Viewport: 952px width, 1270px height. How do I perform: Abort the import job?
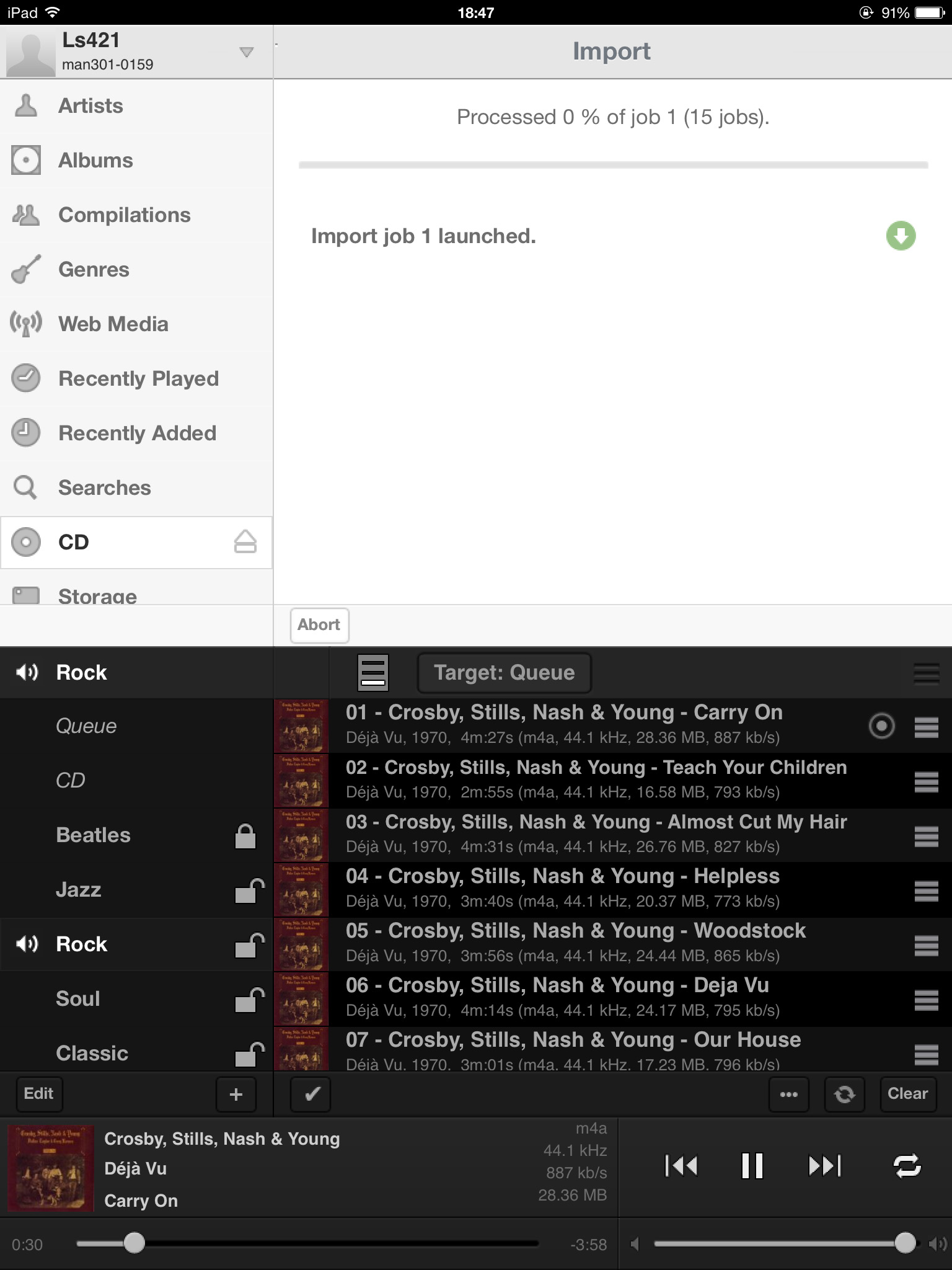tap(319, 625)
